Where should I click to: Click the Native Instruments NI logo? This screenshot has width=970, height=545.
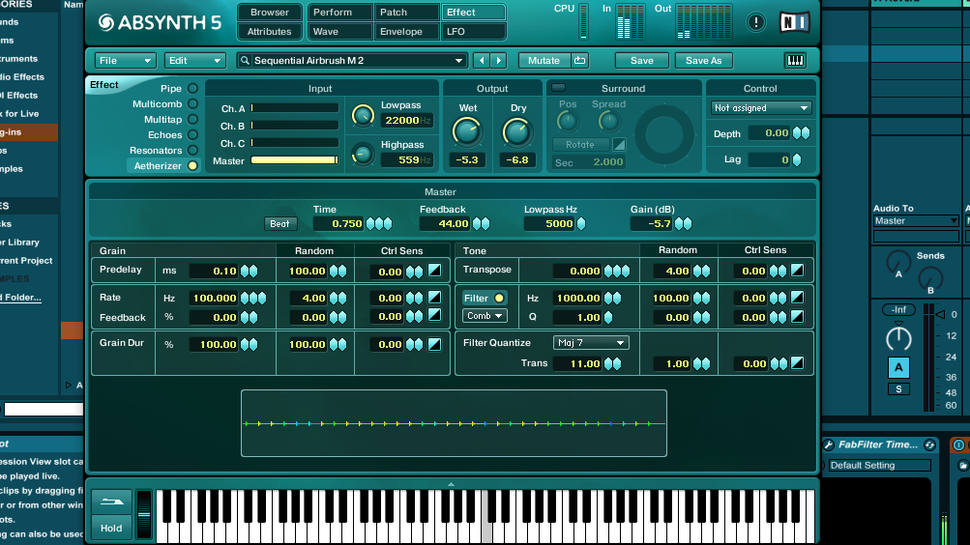794,22
